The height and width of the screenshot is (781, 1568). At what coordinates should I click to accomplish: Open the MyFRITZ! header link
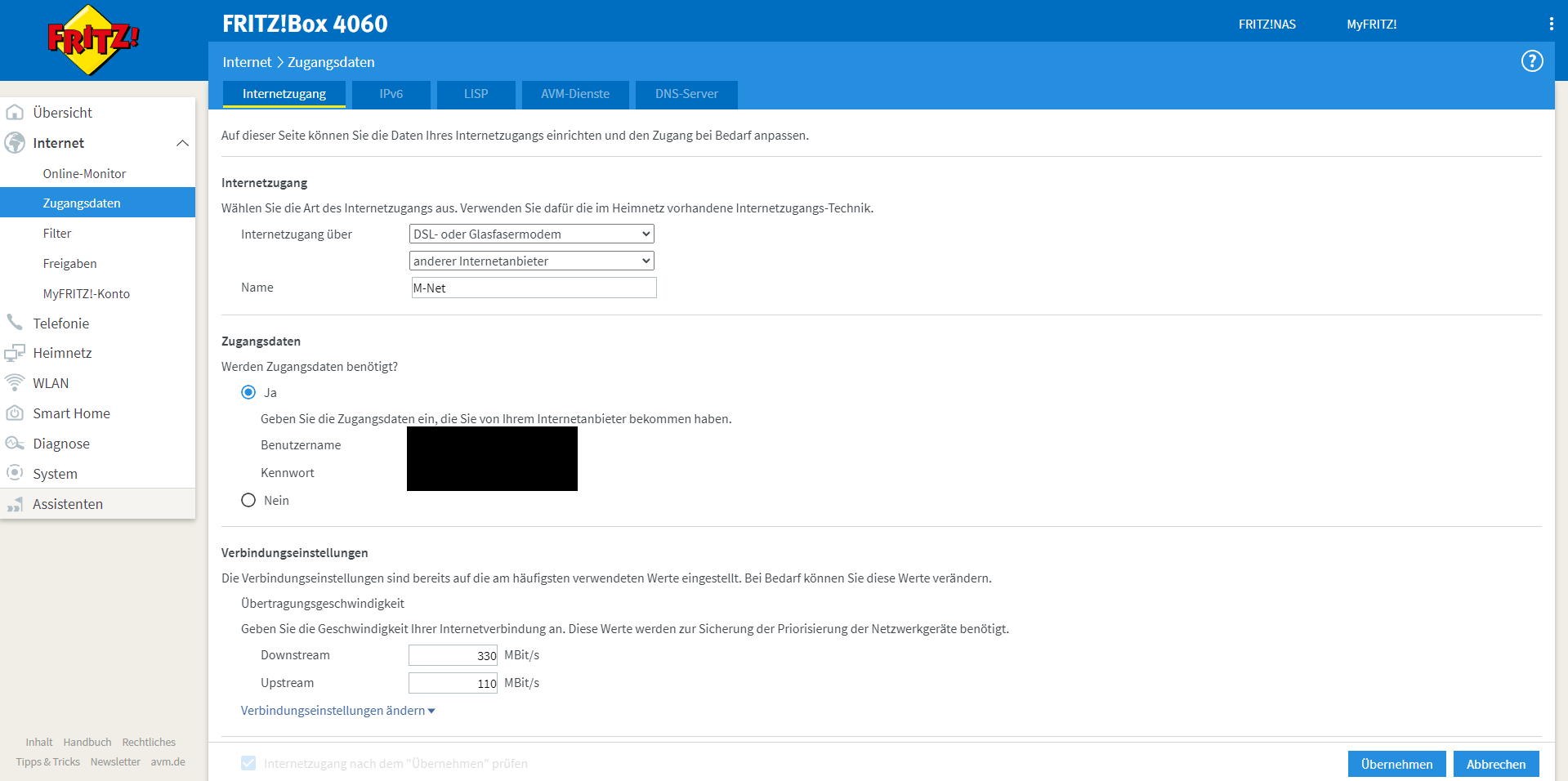(1372, 25)
